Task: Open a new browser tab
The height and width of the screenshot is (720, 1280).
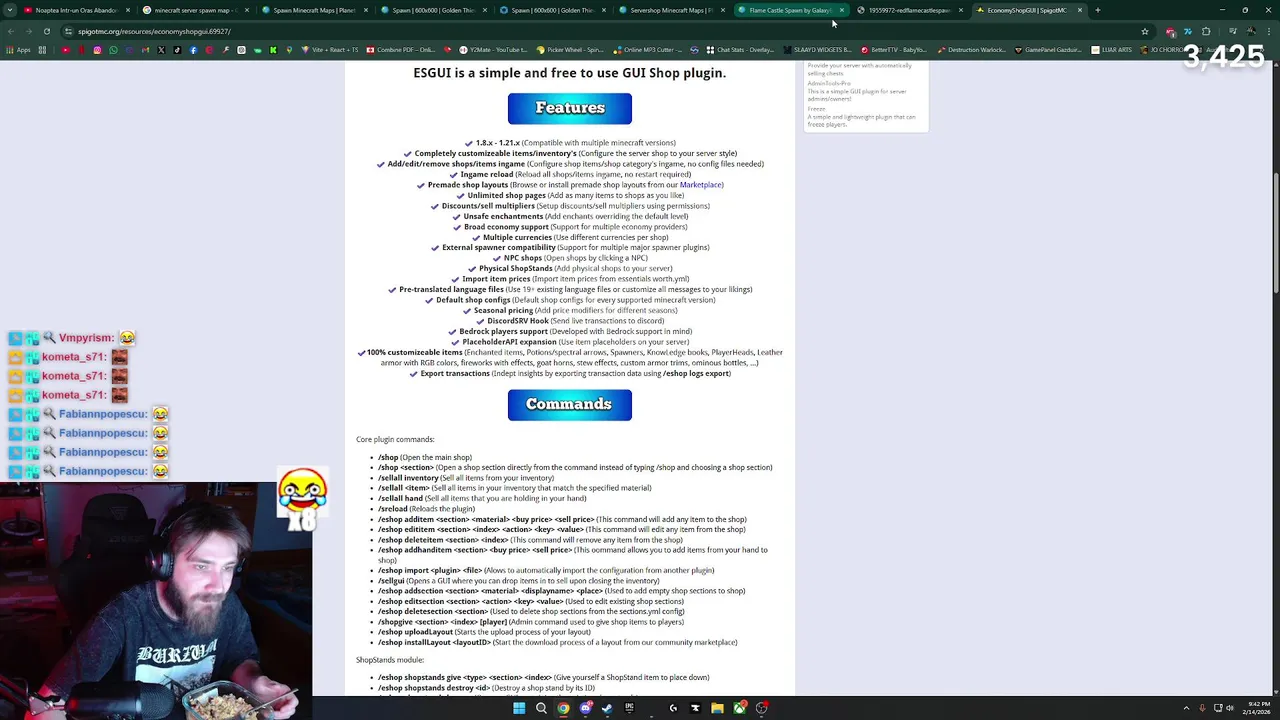Action: tap(1097, 10)
